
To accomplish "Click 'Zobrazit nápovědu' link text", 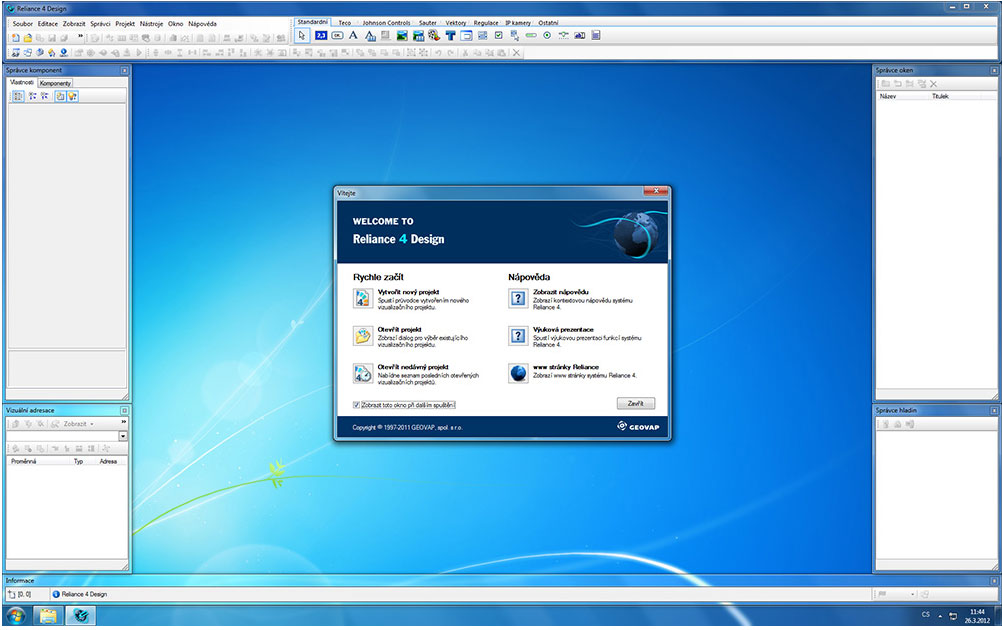I will (561, 292).
